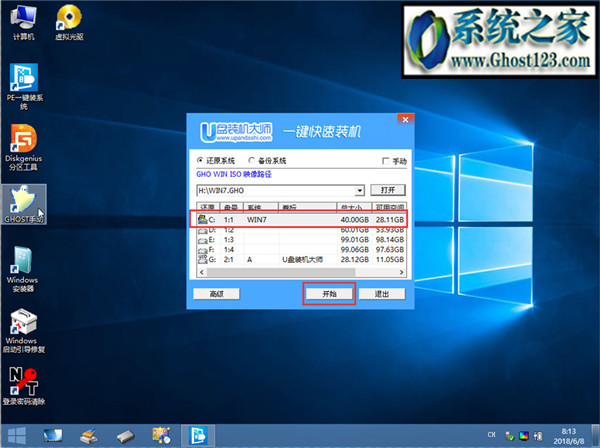Click the U盘装机大师 volume label cell
Viewport: 600px width, 448px height.
pyautogui.click(x=302, y=259)
